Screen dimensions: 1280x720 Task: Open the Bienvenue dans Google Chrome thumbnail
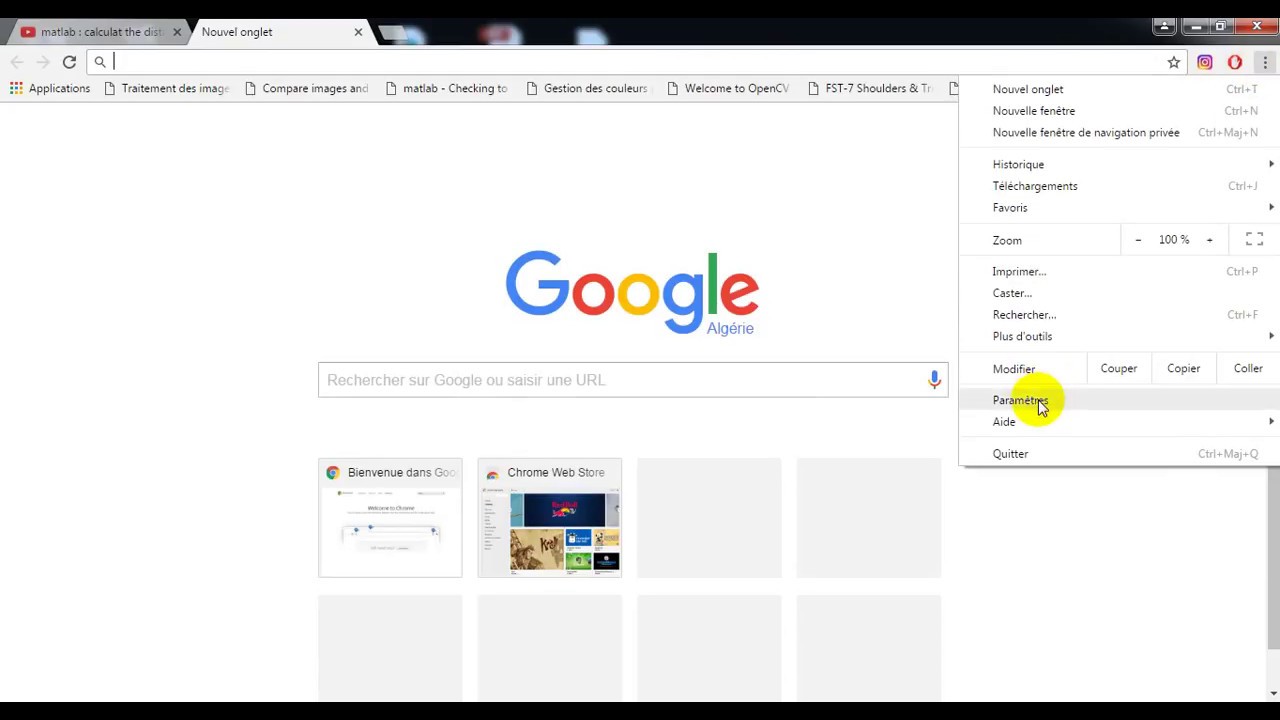point(390,518)
